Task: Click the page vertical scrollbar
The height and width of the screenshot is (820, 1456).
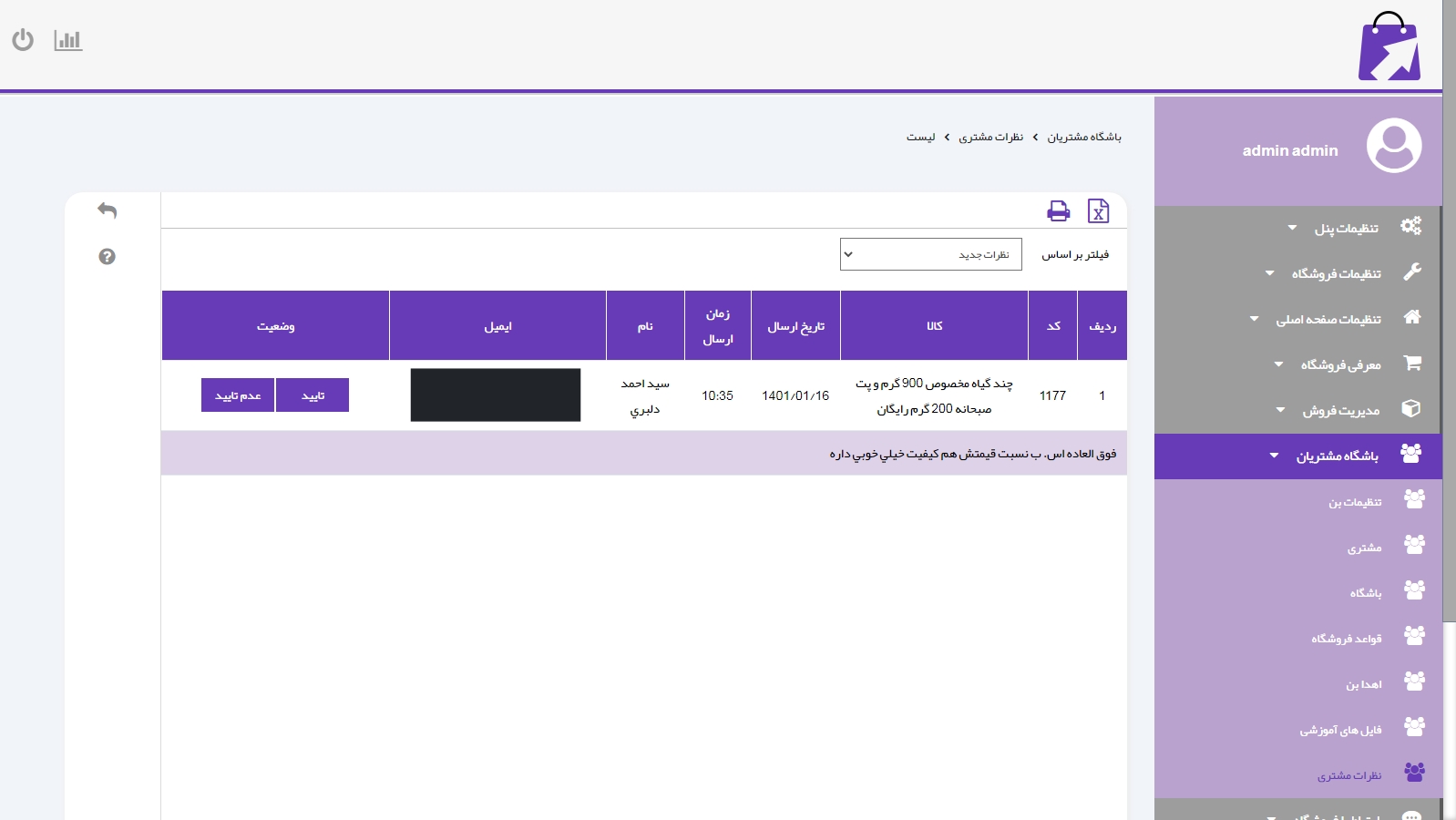Action: click(1449, 364)
